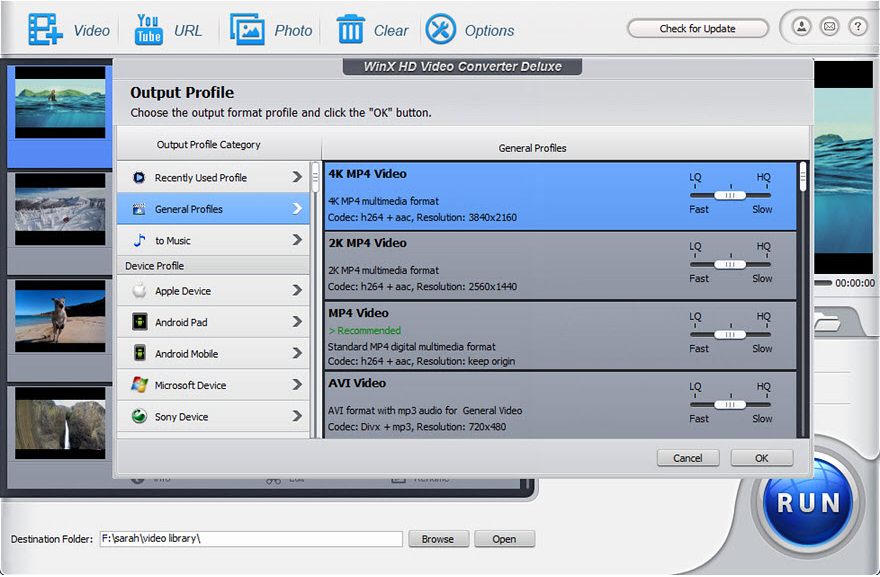This screenshot has height=577, width=880.
Task: Click the Recently Used Profile icon
Action: coord(139,177)
